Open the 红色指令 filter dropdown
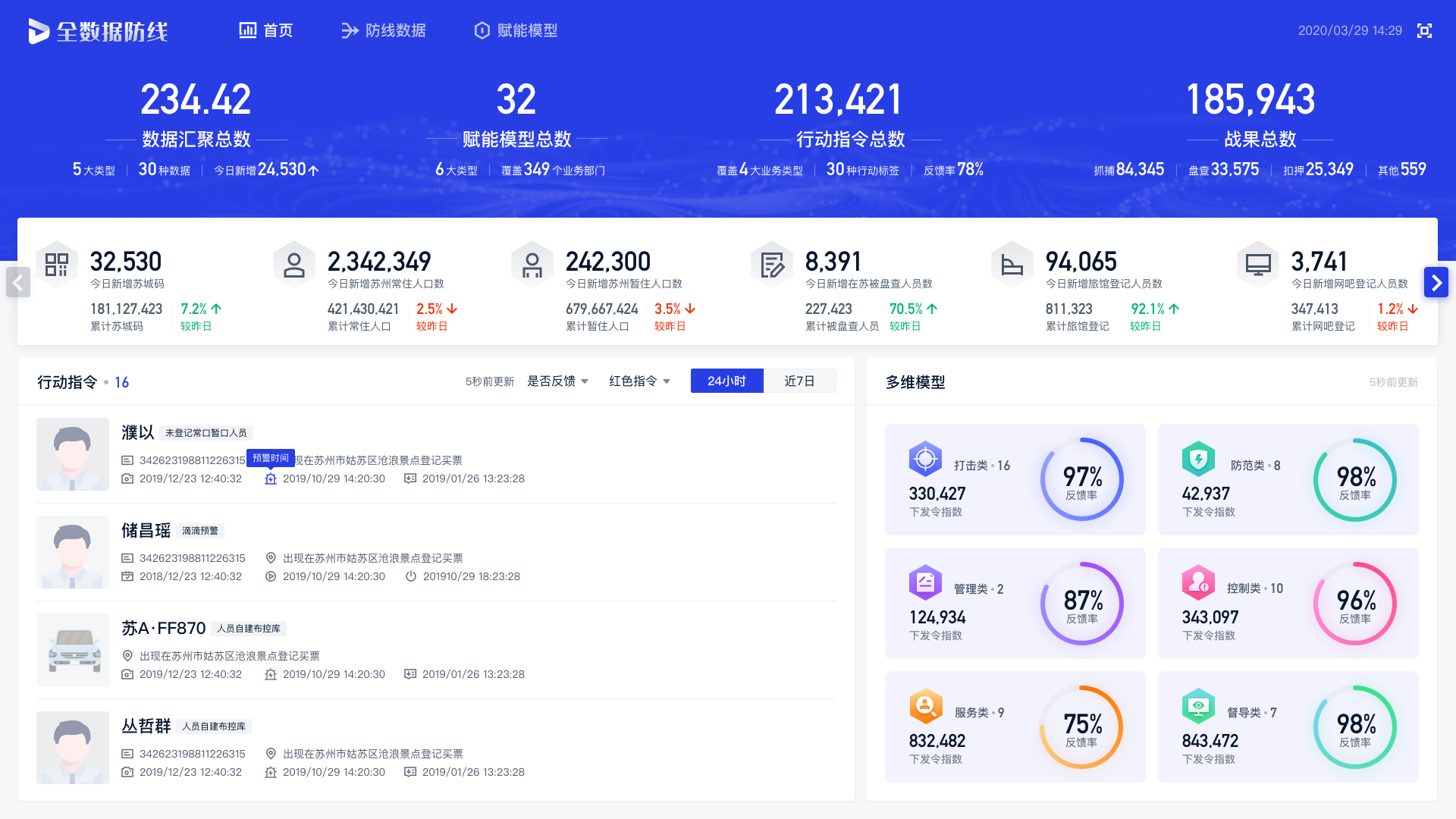This screenshot has height=819, width=1456. pyautogui.click(x=640, y=381)
